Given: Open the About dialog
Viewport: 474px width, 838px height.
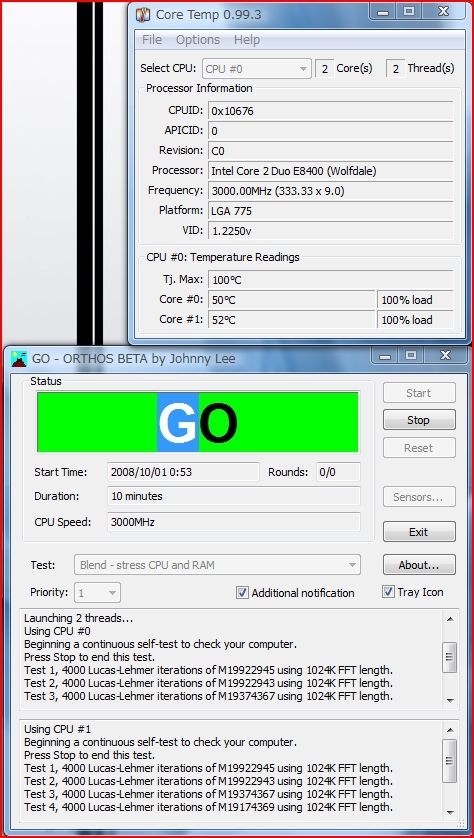Looking at the screenshot, I should coord(419,565).
